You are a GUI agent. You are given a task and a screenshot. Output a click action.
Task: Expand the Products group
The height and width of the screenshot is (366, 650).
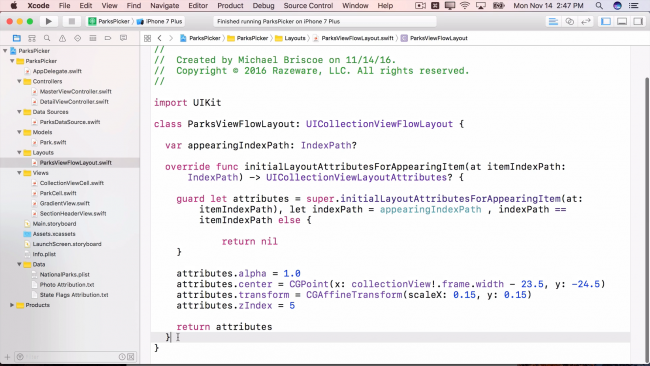coord(12,305)
